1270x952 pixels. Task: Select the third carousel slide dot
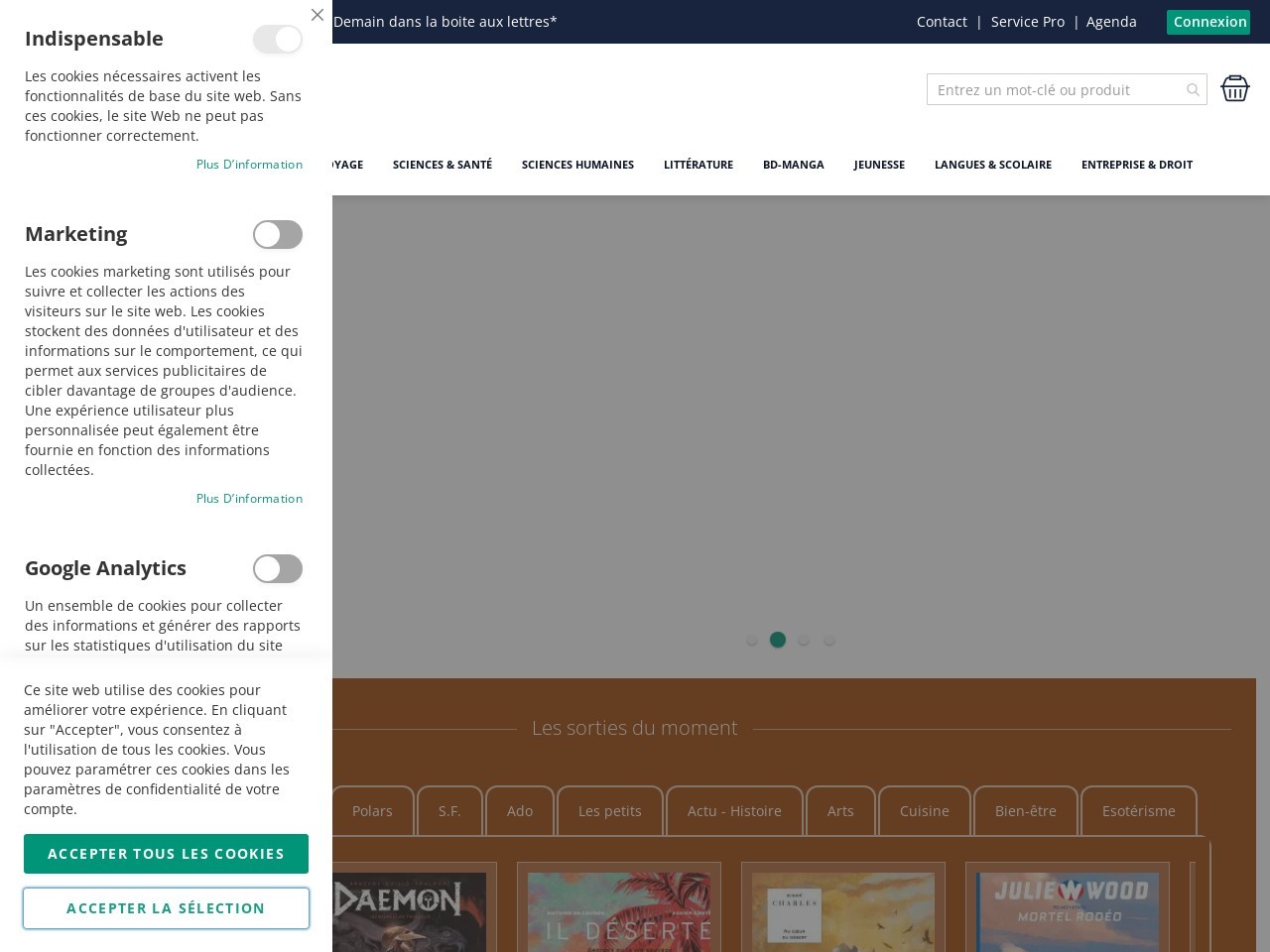804,641
